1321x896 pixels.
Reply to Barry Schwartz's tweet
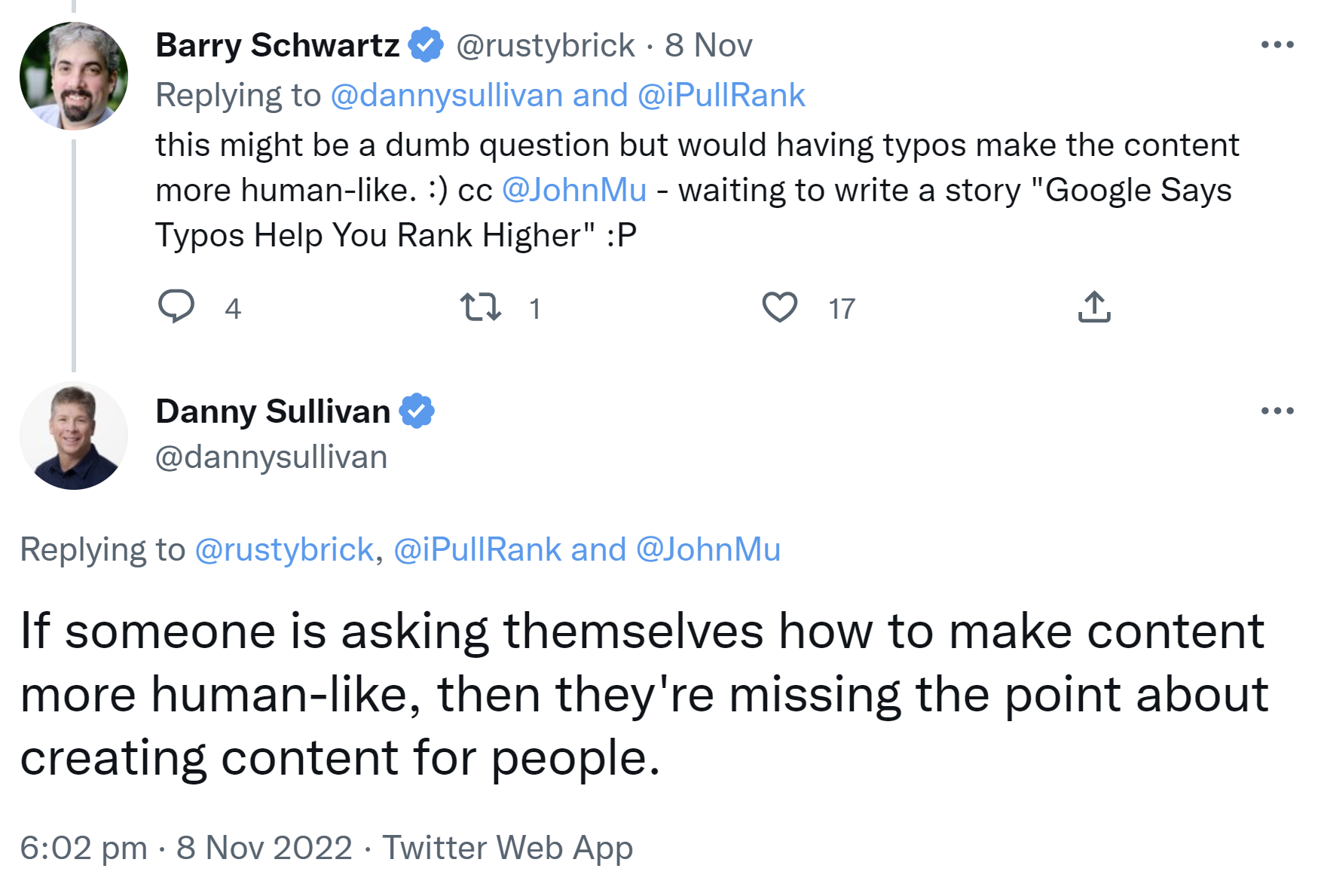(176, 307)
